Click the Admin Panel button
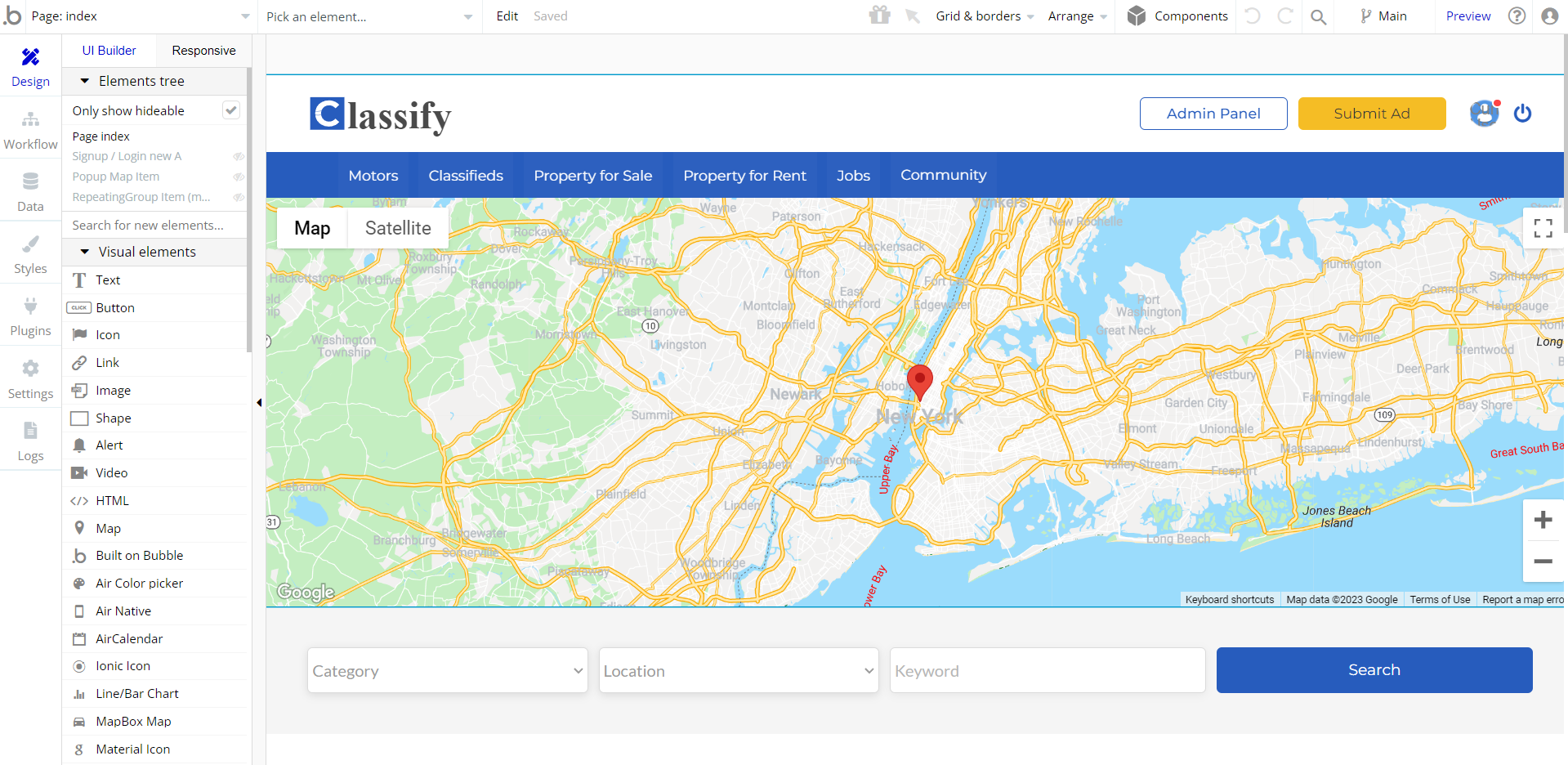 [1213, 114]
